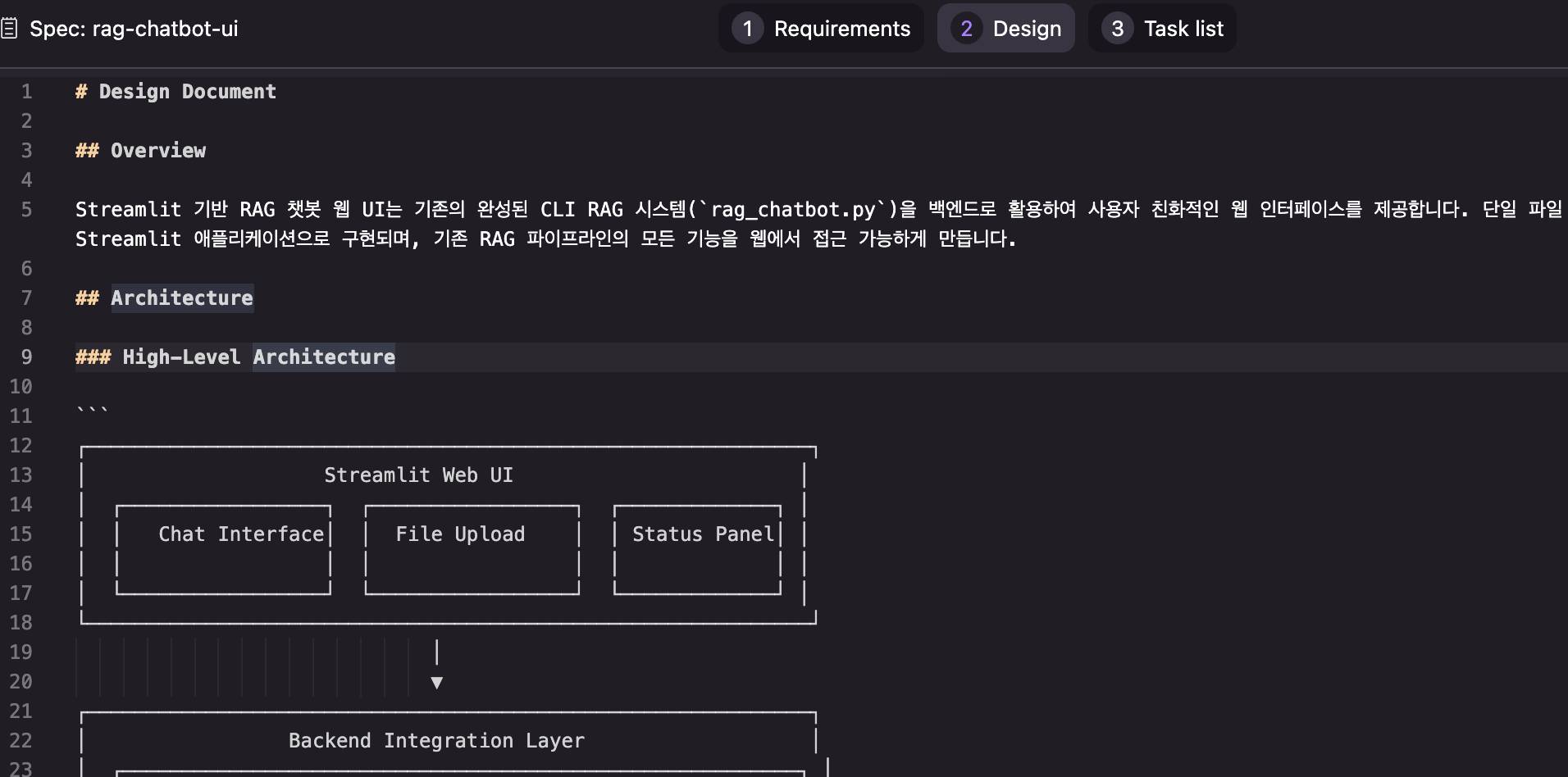
Task: Click the spec document icon beside rag-chatbot-ui
Action: (9, 29)
